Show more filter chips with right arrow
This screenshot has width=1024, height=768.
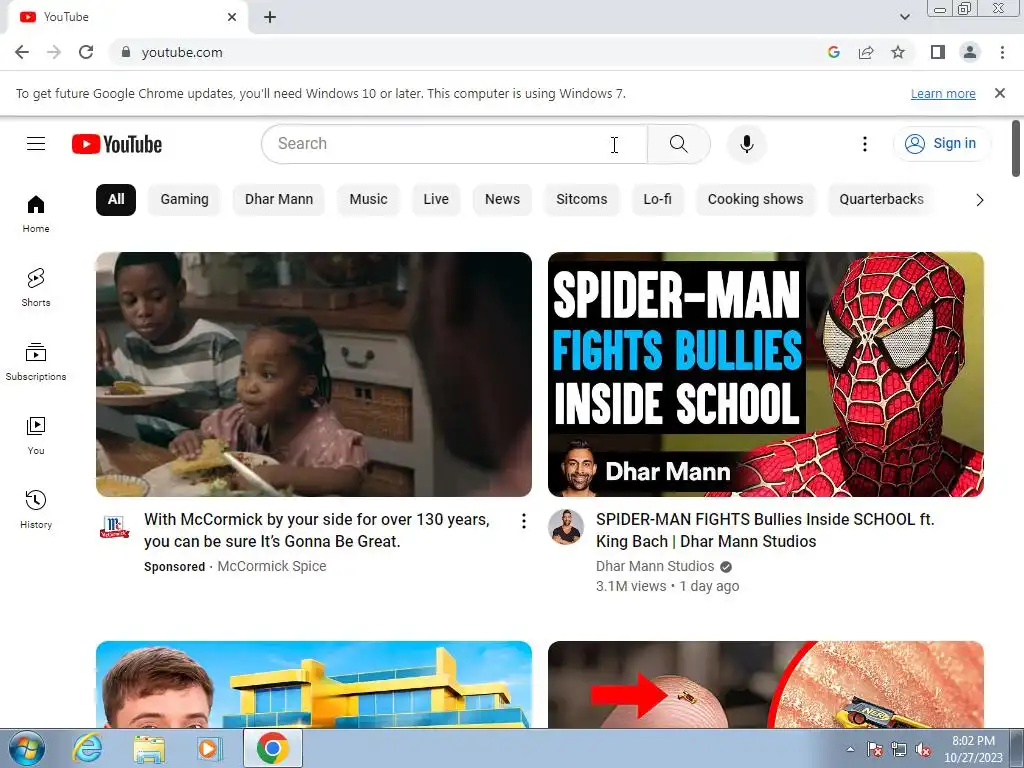click(x=979, y=200)
